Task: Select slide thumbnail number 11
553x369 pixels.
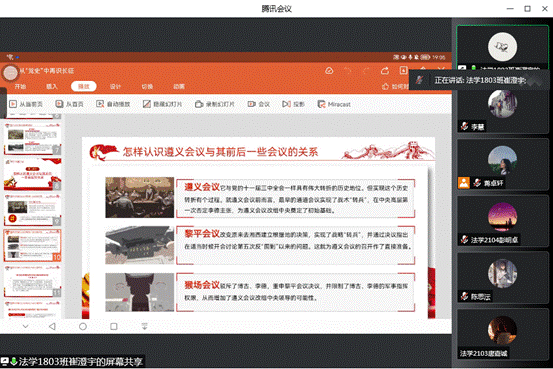Action: (x=32, y=282)
